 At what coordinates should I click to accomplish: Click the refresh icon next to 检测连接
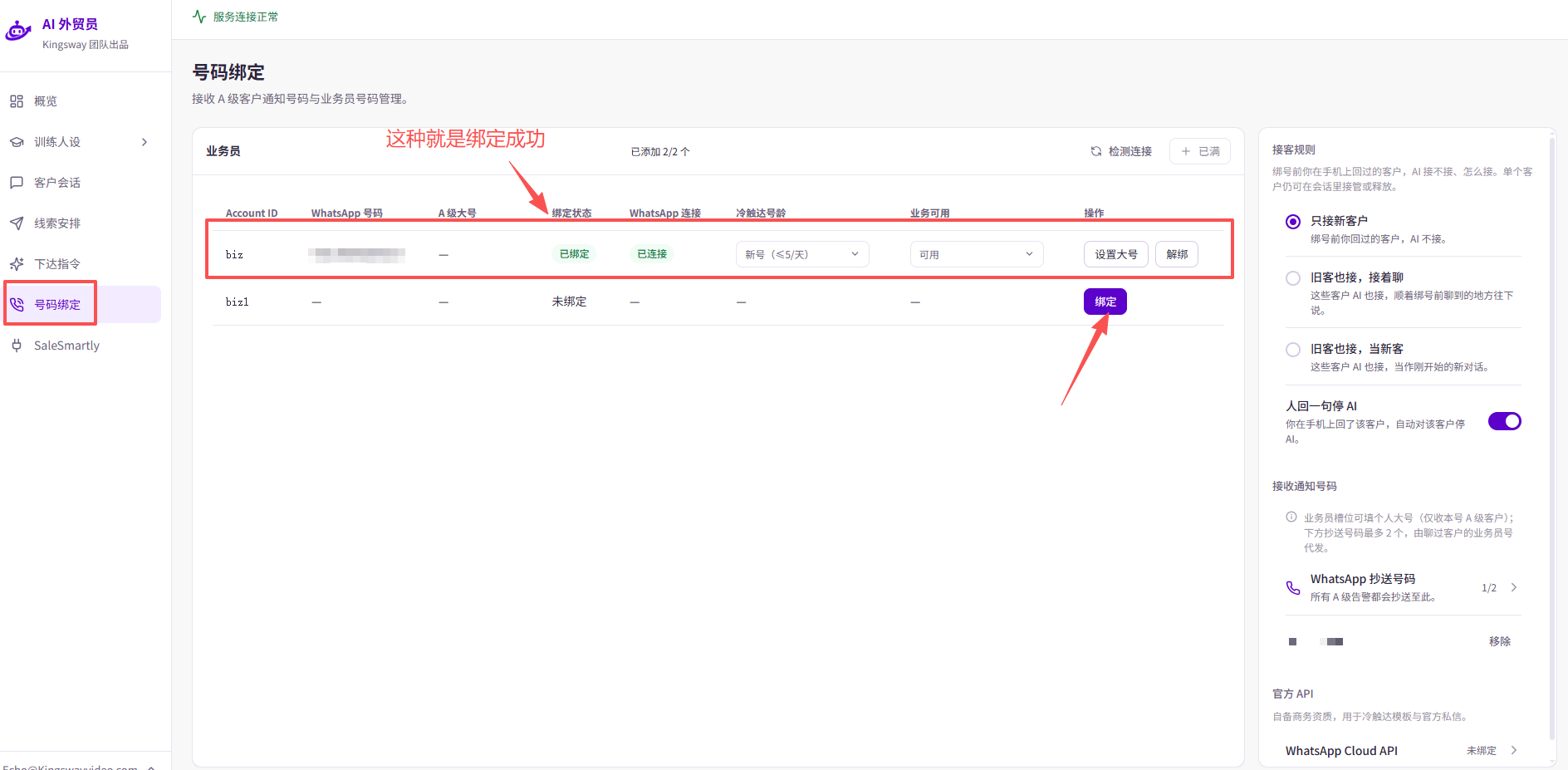[x=1096, y=151]
